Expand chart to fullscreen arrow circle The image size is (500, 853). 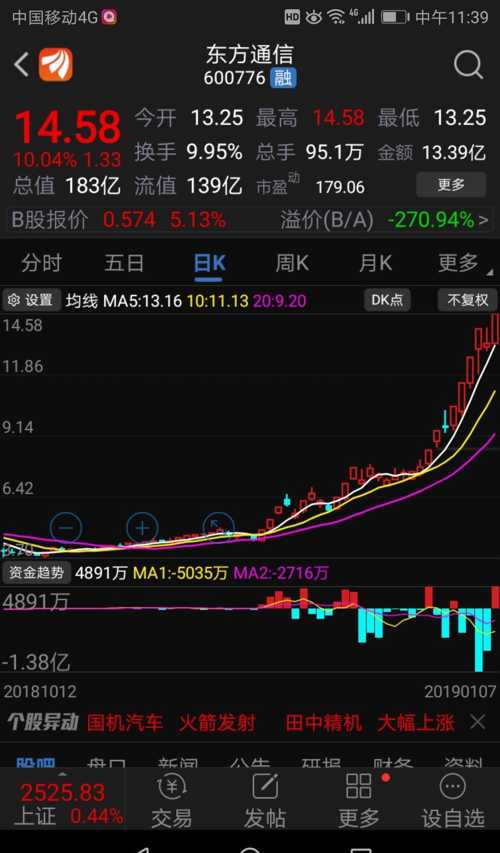pos(218,527)
